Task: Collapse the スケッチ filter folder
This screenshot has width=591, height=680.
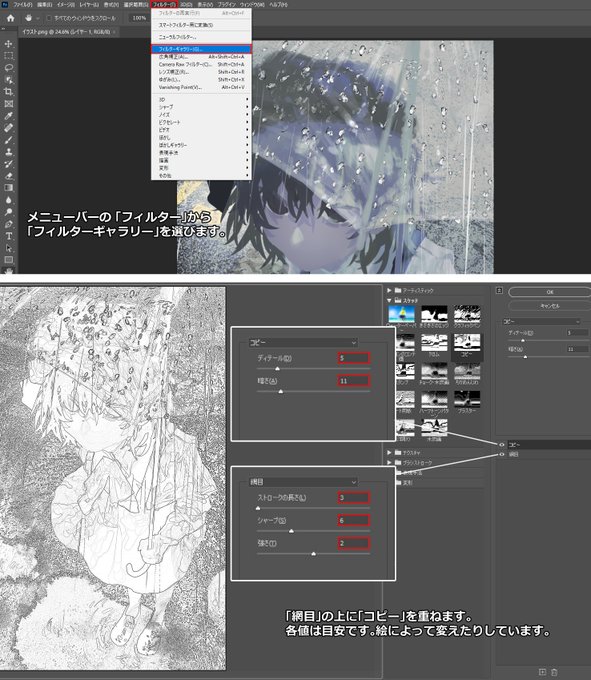Action: click(389, 300)
